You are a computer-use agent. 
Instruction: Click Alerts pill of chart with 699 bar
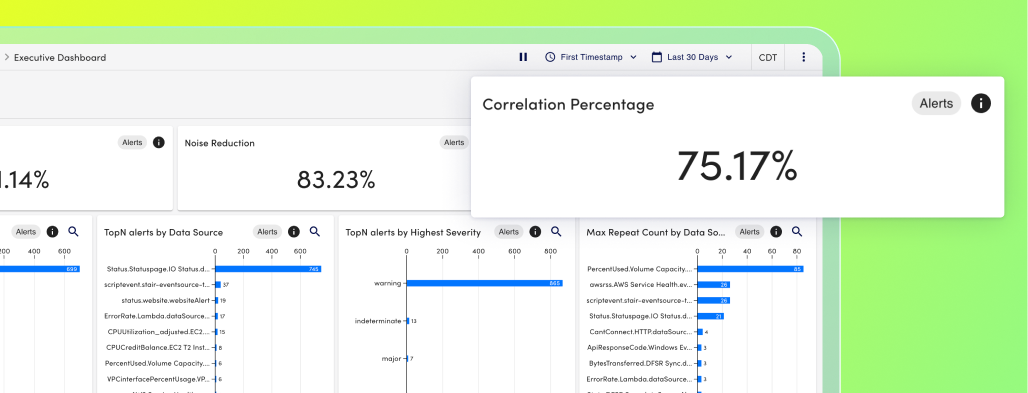(26, 232)
